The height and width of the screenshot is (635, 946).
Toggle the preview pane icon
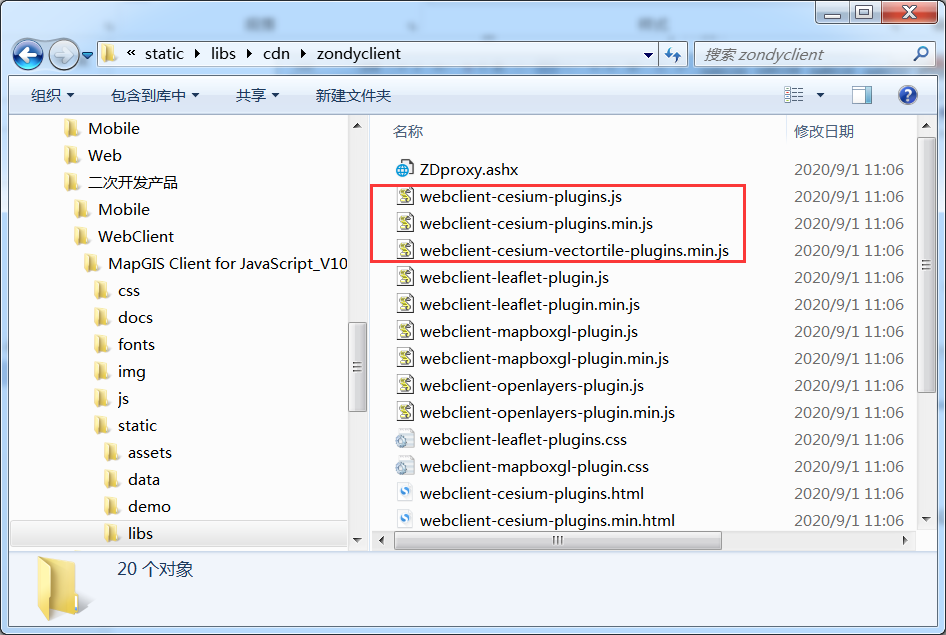click(x=862, y=95)
